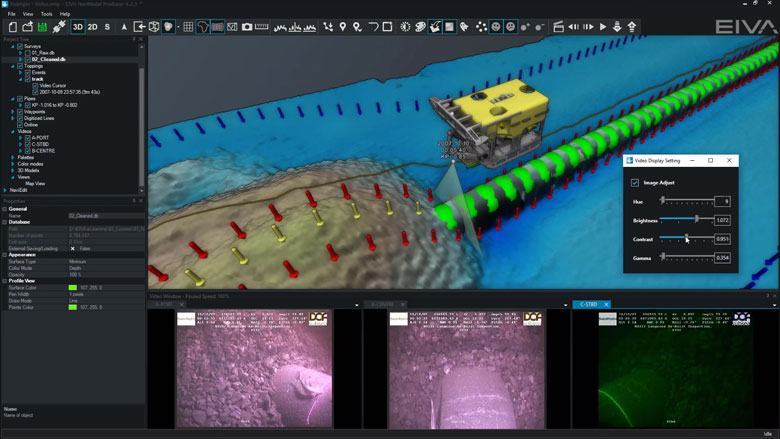Open the Tools menu
Viewport: 780px width, 439px height.
pyautogui.click(x=46, y=14)
